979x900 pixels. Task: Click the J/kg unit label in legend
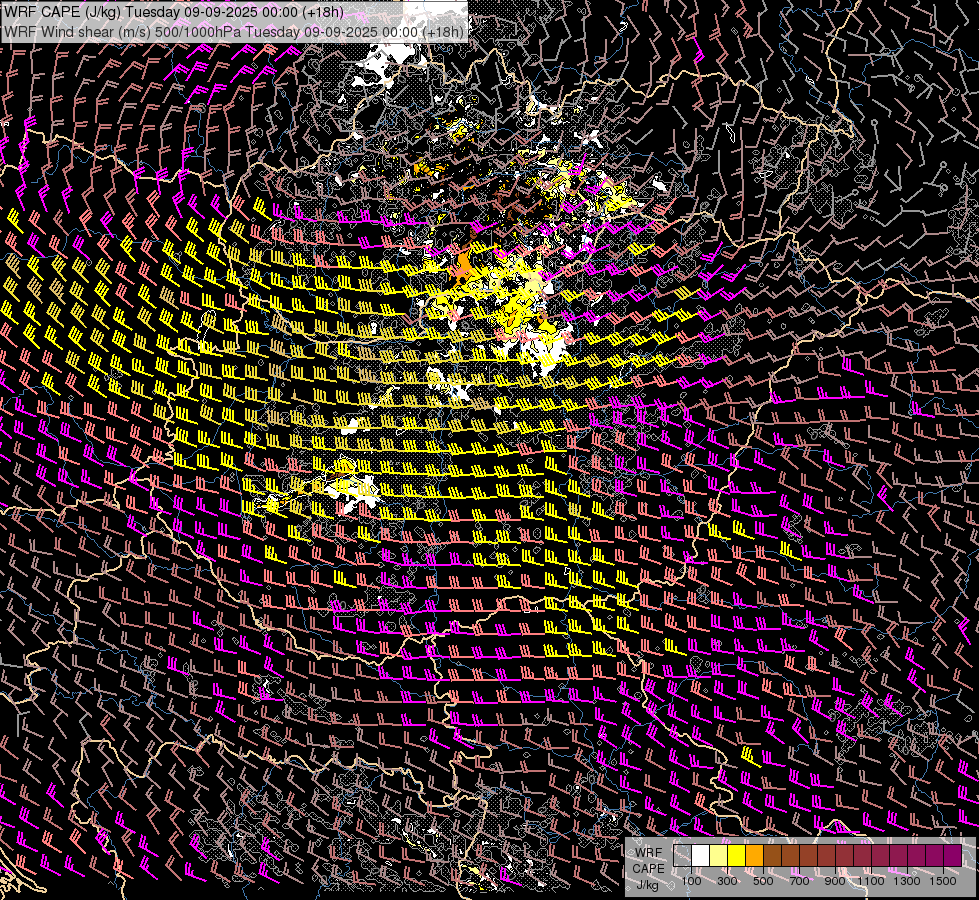pyautogui.click(x=648, y=885)
